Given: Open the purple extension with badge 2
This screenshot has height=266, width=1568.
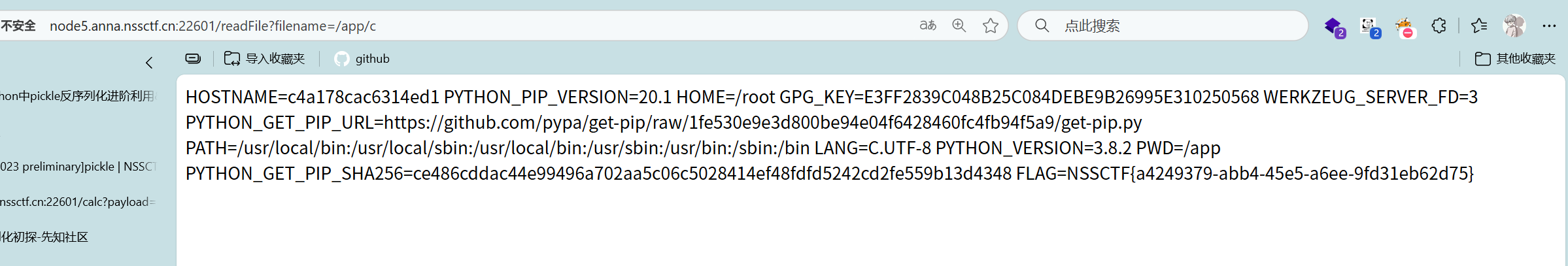Looking at the screenshot, I should [x=1333, y=27].
